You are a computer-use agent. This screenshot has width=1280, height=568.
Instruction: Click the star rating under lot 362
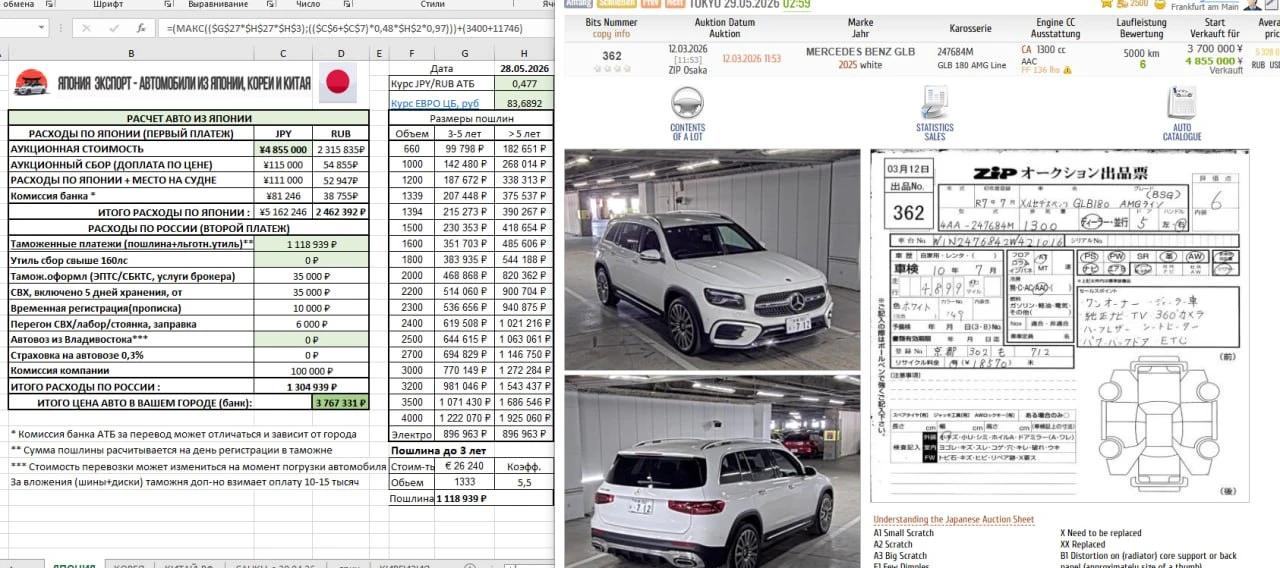click(x=611, y=70)
